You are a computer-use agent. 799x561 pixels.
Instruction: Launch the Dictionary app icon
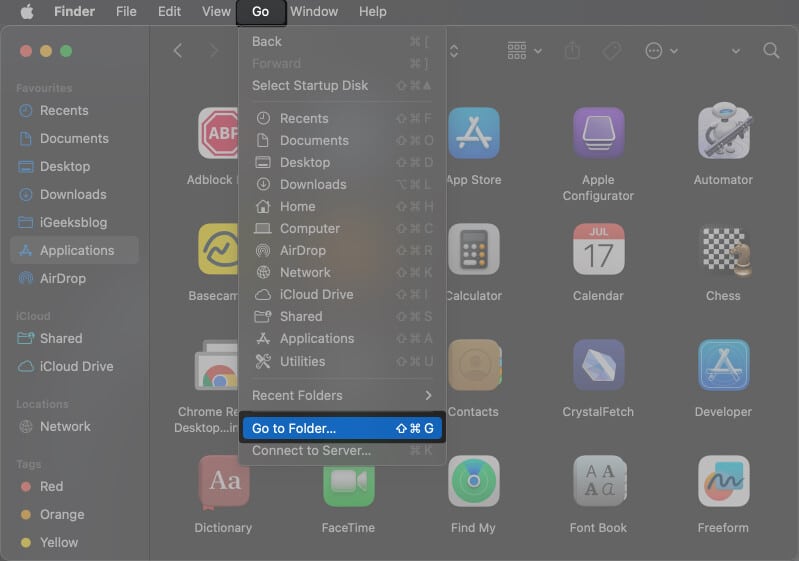224,482
